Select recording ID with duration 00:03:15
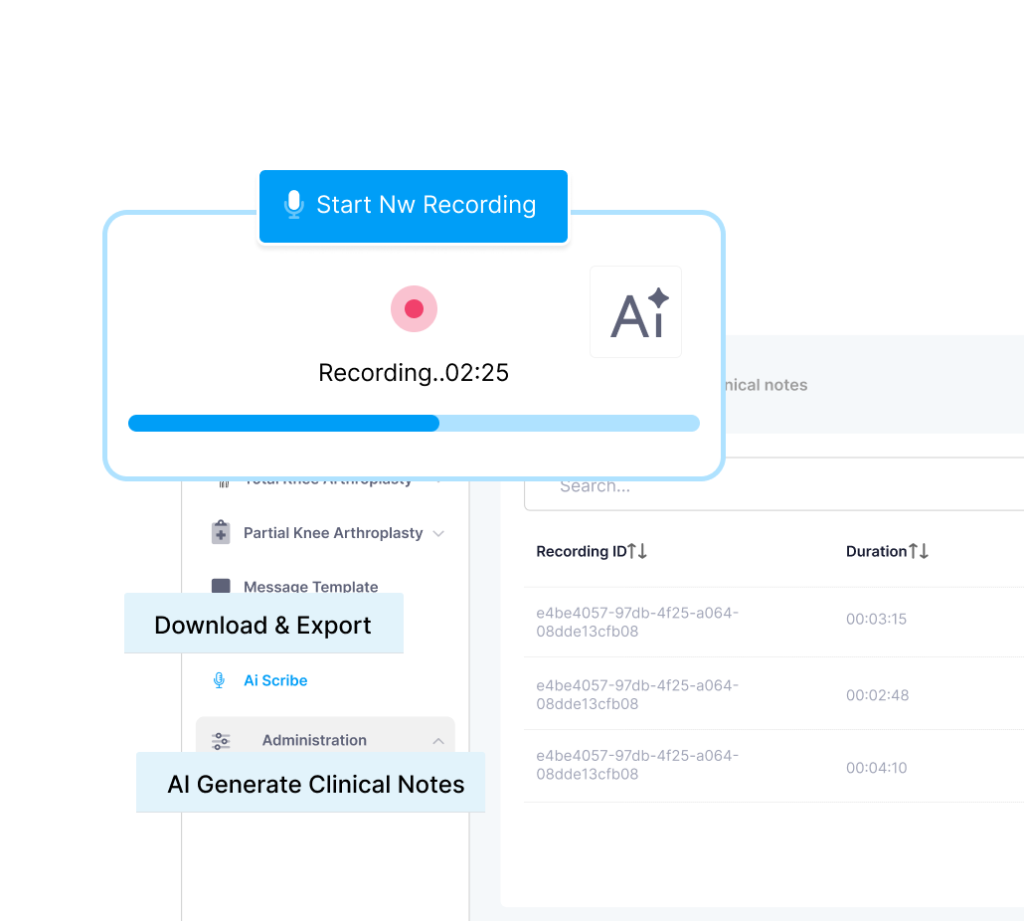The width and height of the screenshot is (1024, 921). tap(637, 622)
